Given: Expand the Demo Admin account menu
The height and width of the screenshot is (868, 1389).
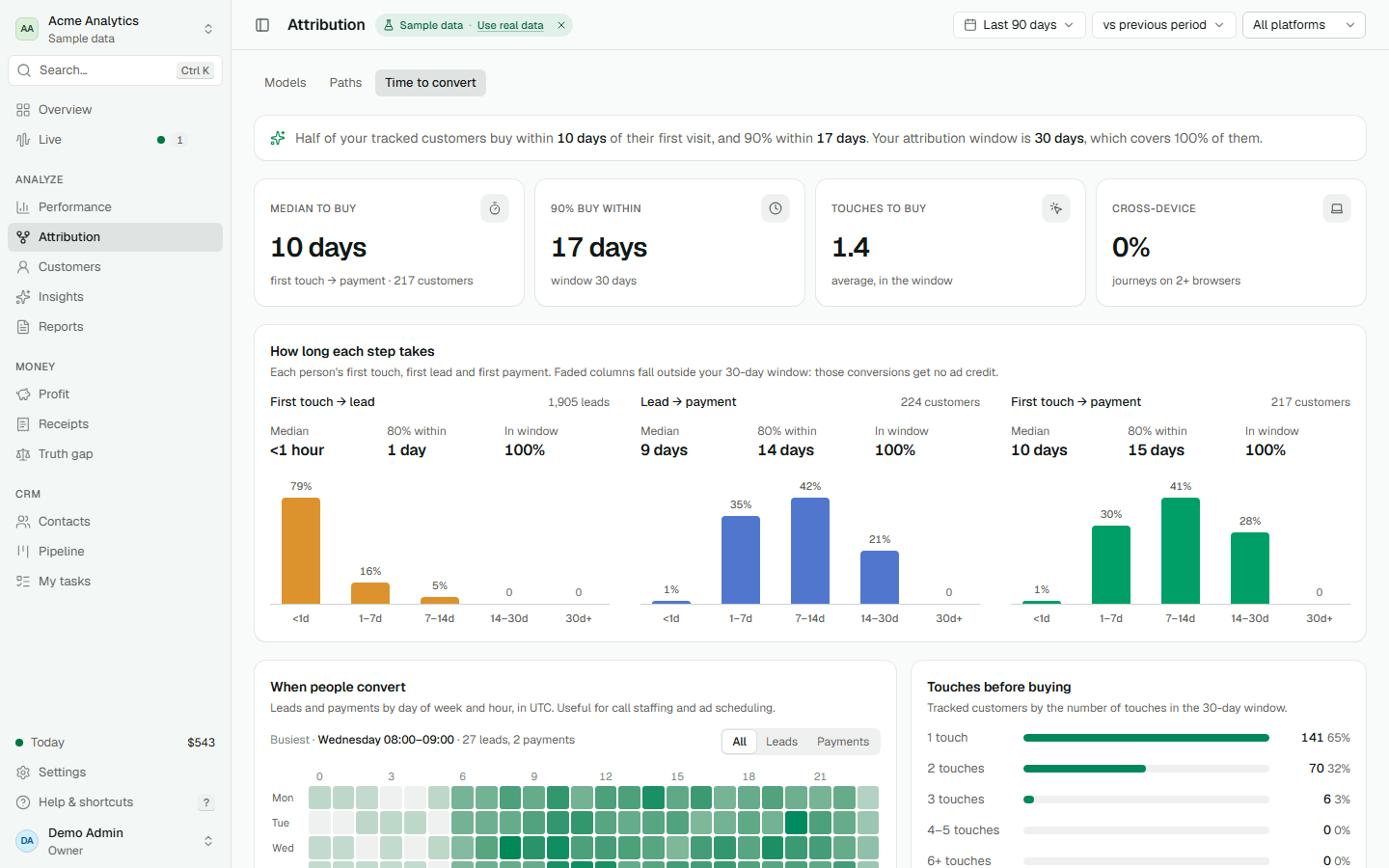Looking at the screenshot, I should [115, 841].
